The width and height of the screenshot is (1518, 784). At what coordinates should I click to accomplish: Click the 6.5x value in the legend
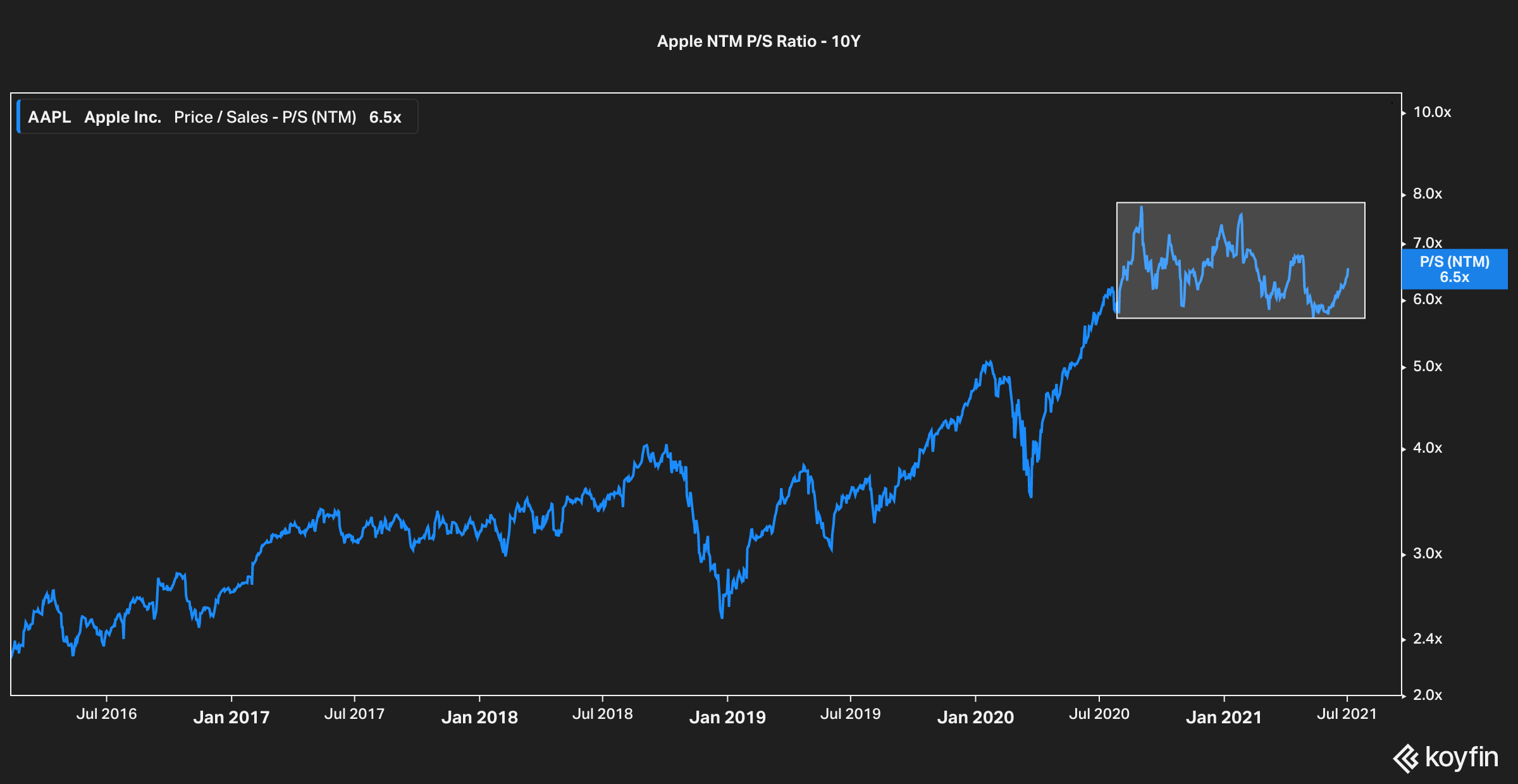point(385,117)
